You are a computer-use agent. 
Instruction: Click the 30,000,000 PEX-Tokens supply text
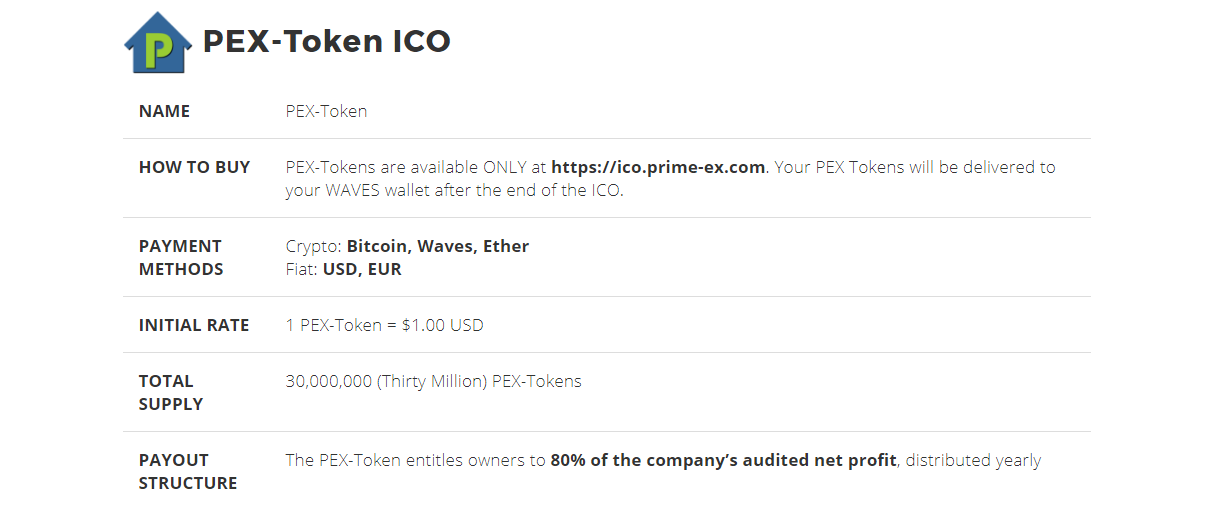click(433, 381)
